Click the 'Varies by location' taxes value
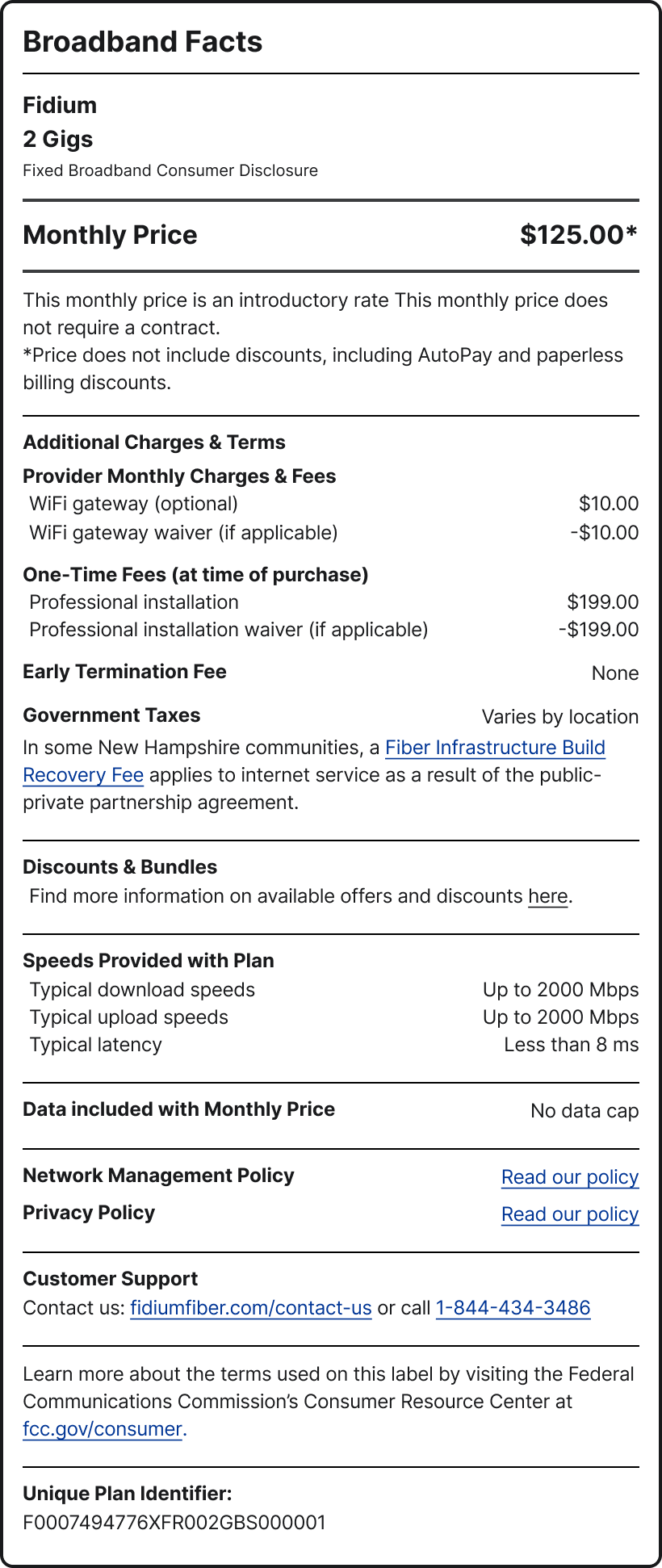Screen dimensions: 662x1568 pyautogui.click(x=559, y=717)
